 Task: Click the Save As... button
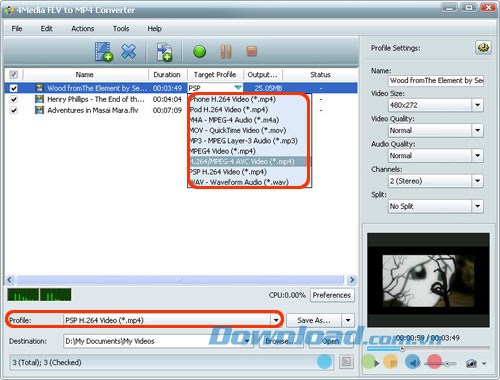(314, 320)
